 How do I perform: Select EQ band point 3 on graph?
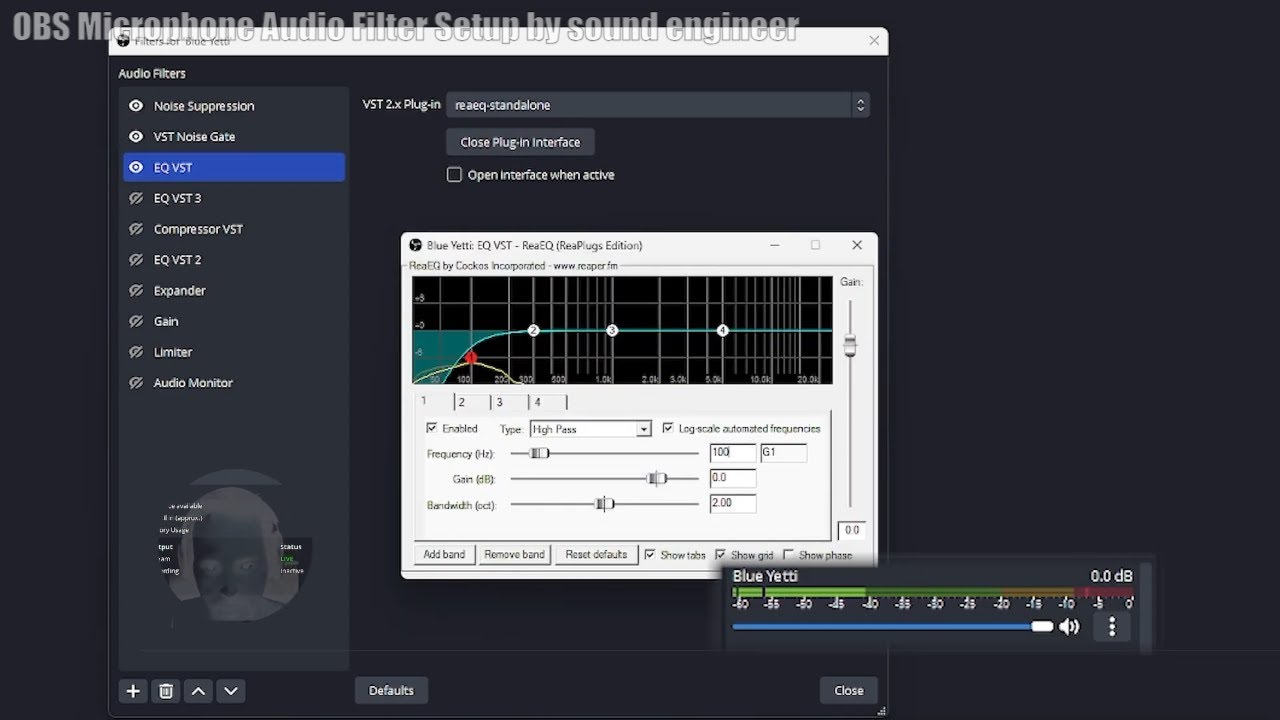(612, 330)
